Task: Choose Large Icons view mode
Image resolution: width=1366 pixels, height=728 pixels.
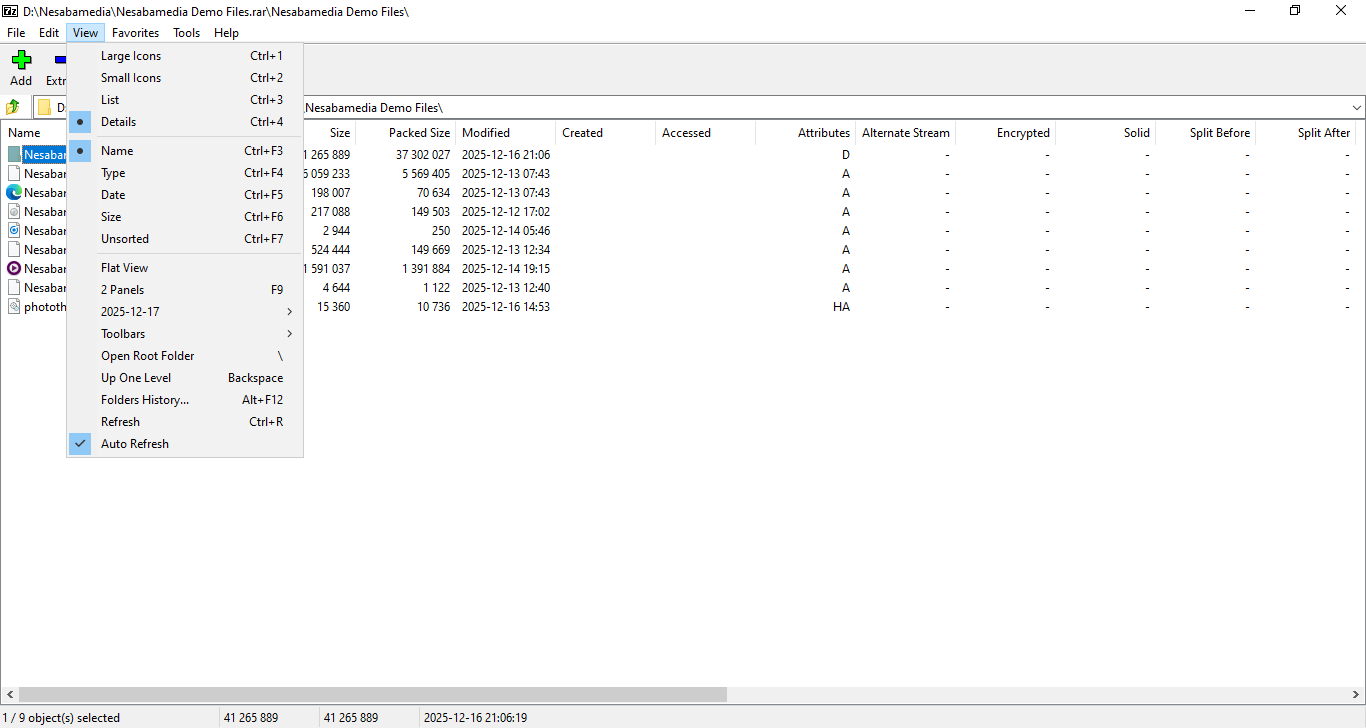Action: tap(130, 56)
